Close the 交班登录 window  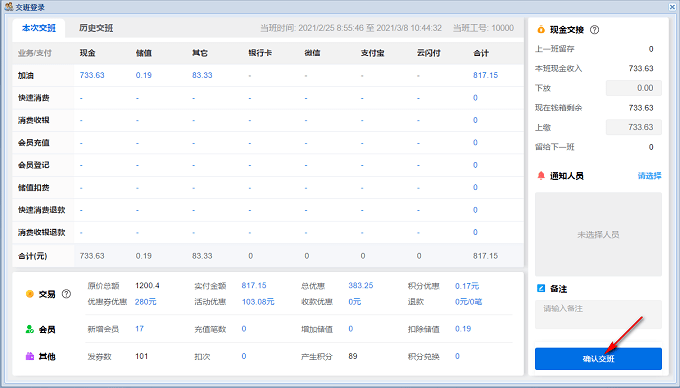(672, 7)
